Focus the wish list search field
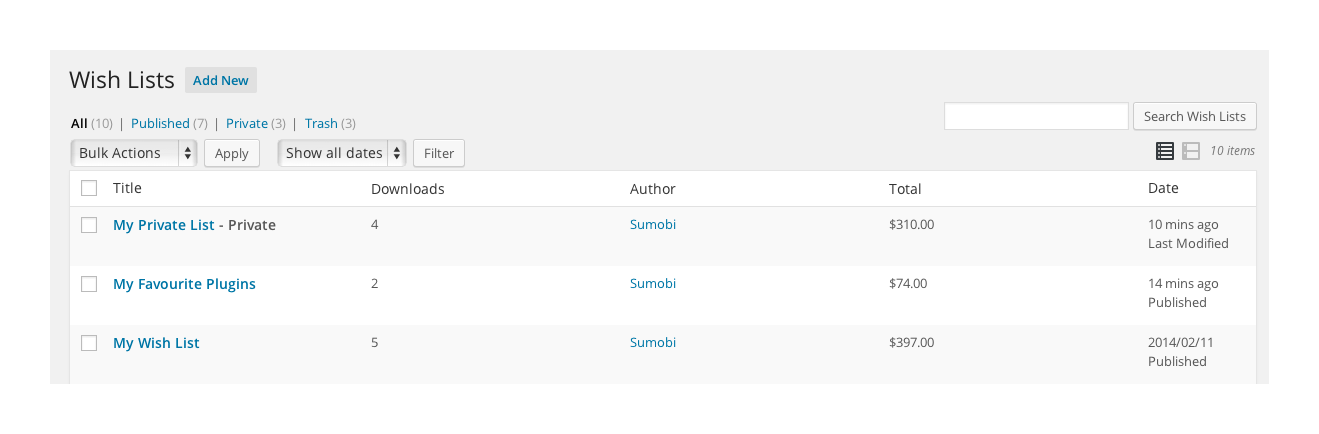This screenshot has height=434, width=1319. click(1036, 116)
